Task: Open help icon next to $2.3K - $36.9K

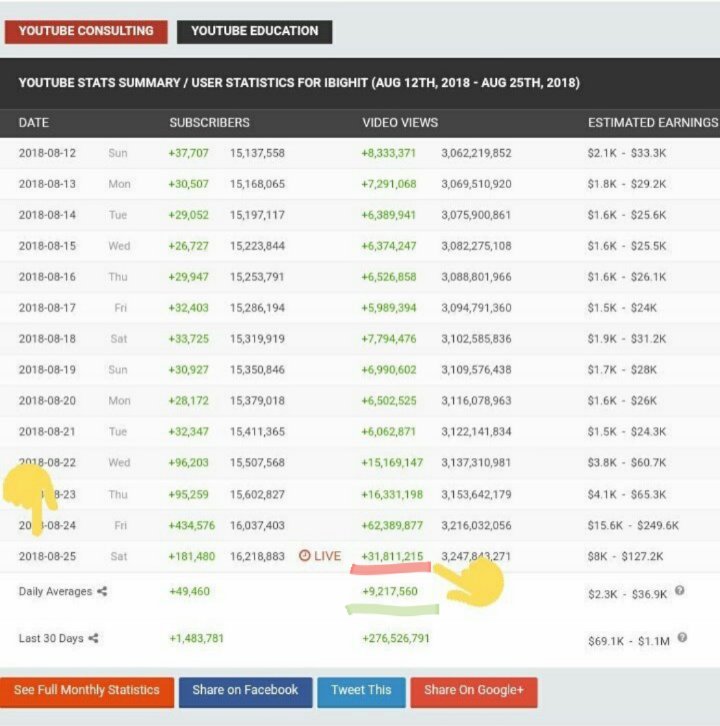Action: tap(679, 590)
